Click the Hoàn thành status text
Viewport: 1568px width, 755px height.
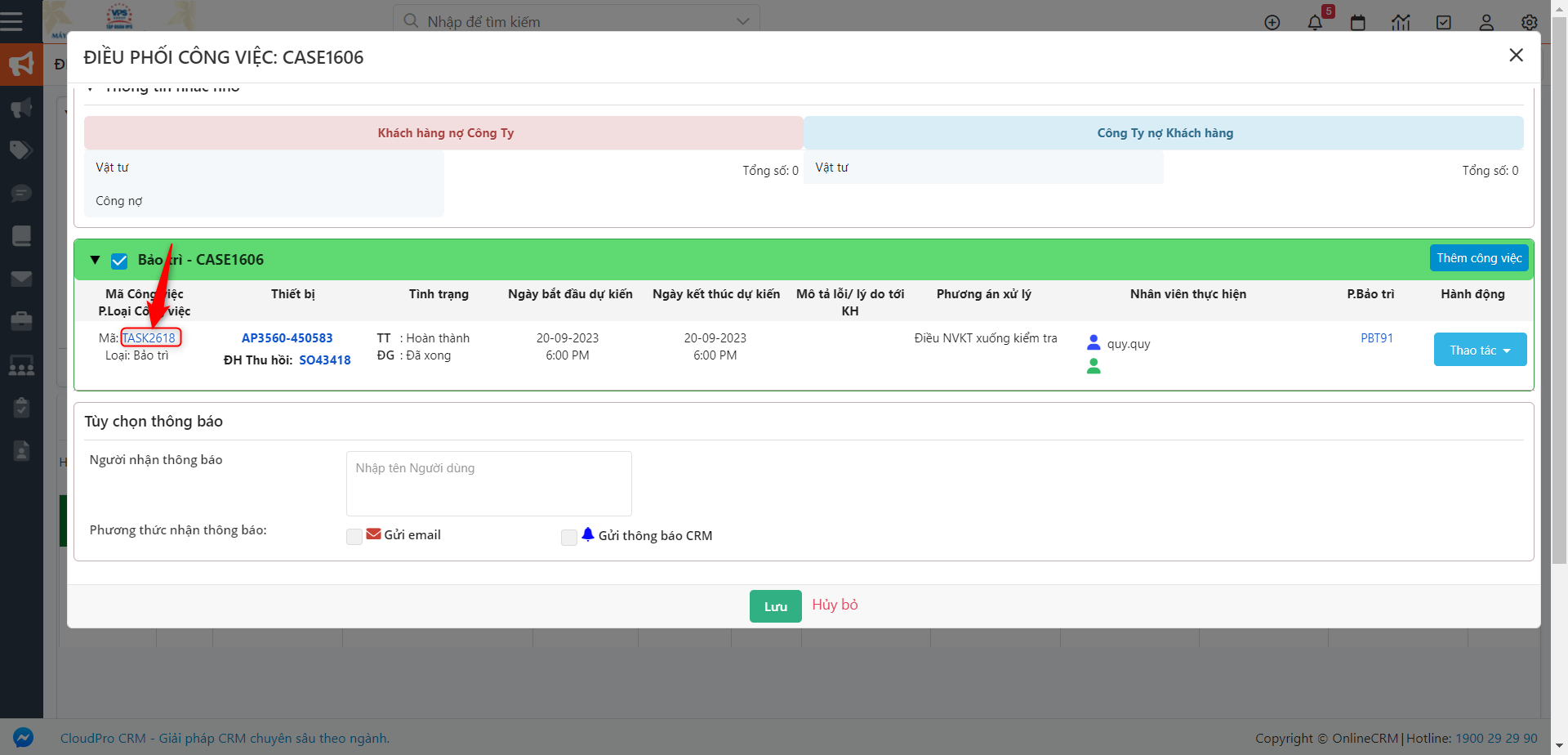(x=438, y=338)
